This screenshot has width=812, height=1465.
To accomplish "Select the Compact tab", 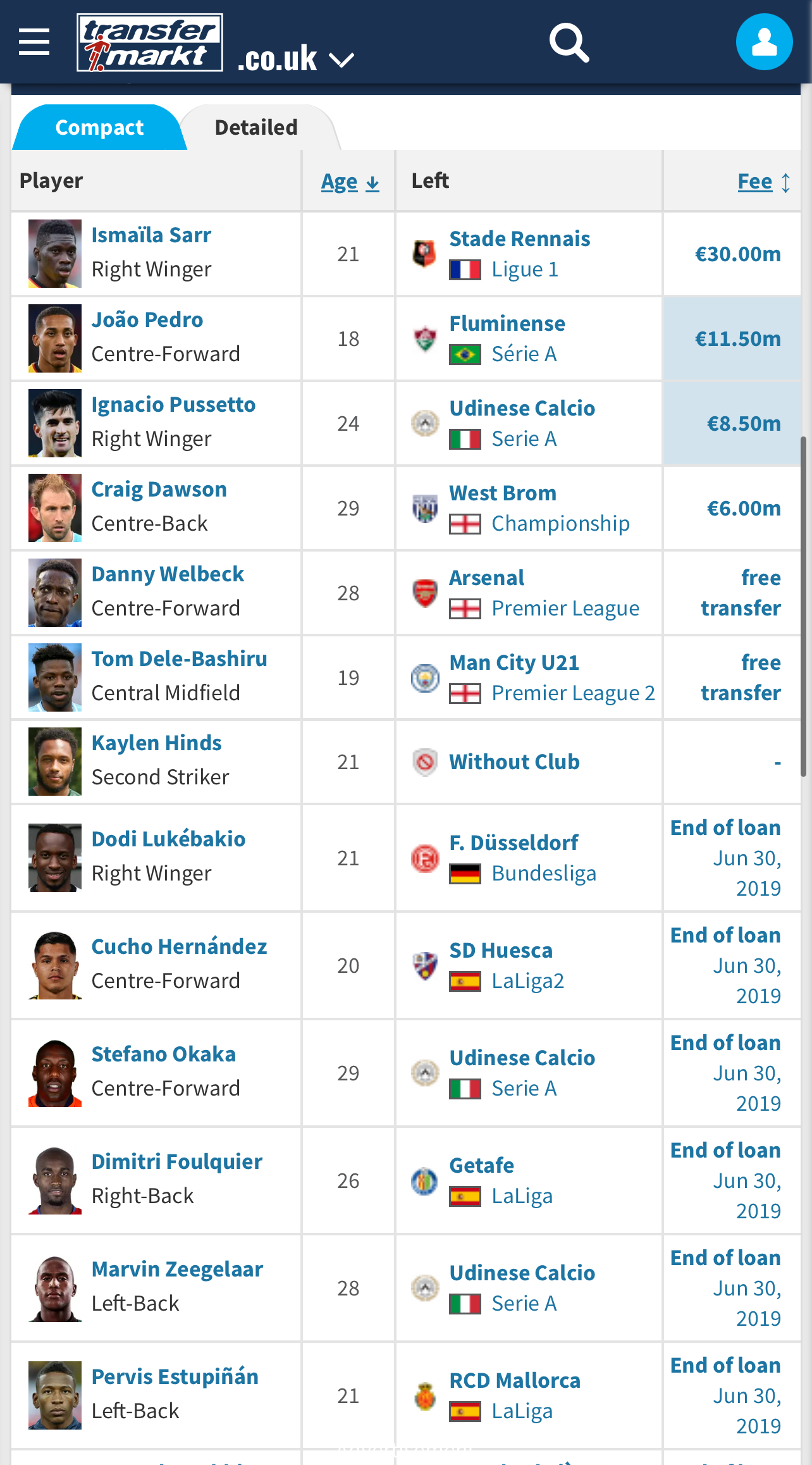I will click(x=99, y=127).
